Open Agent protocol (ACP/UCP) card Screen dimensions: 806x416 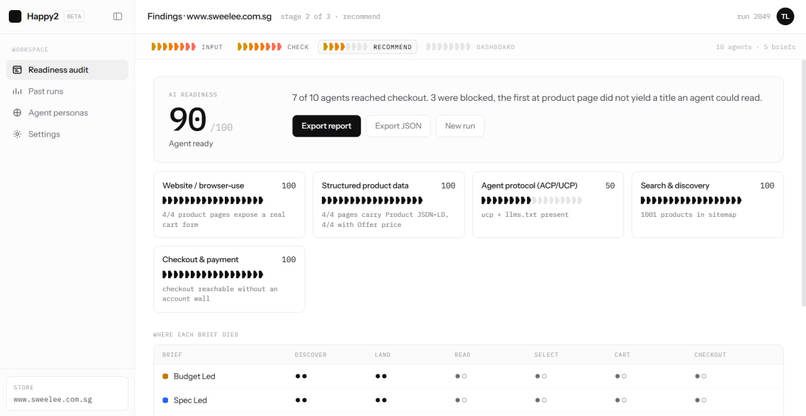point(548,205)
